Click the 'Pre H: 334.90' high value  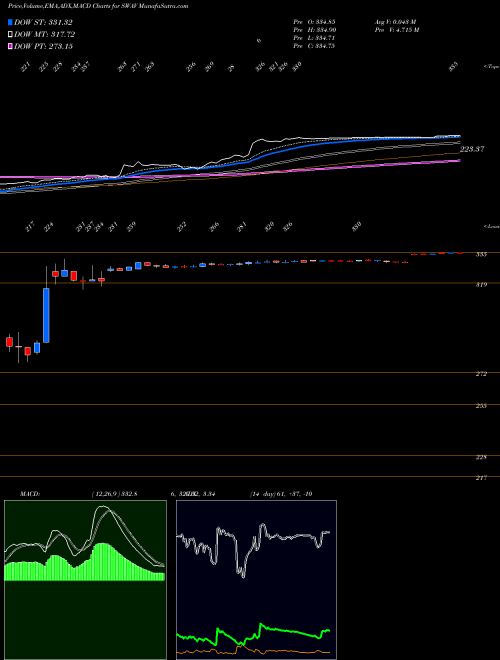coord(314,30)
